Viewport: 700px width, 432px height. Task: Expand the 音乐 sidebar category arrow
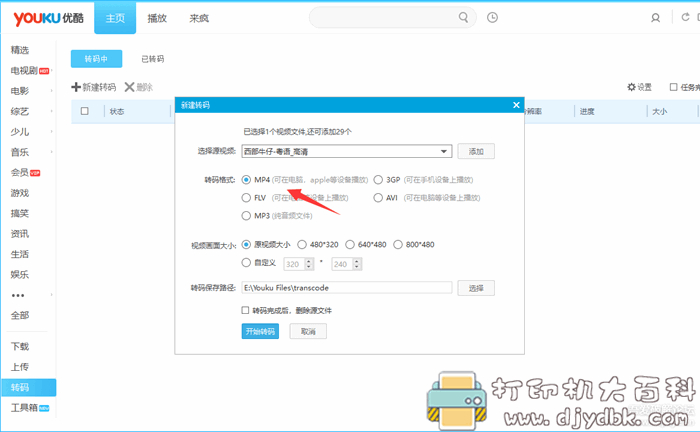tap(52, 152)
